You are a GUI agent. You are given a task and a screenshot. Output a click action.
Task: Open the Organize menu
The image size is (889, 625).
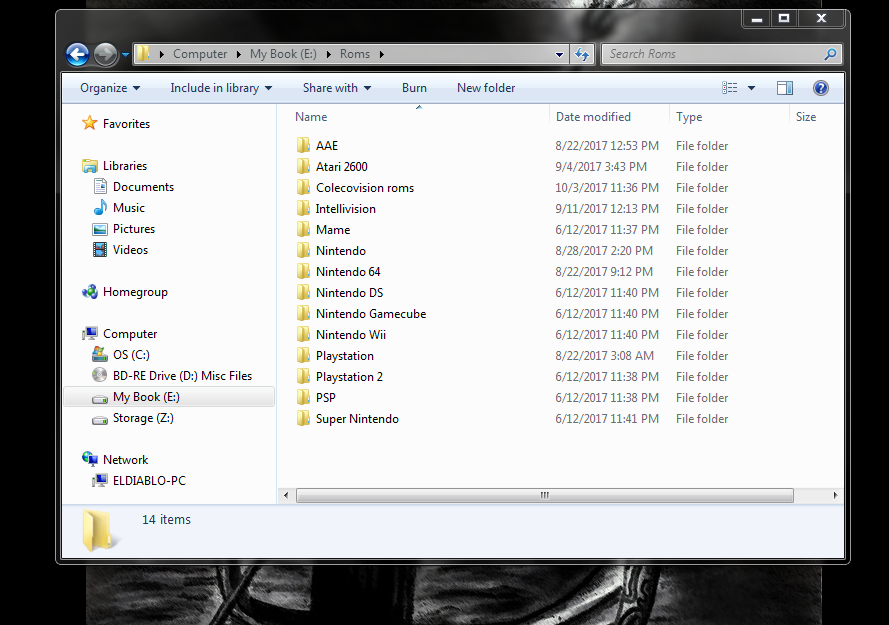110,88
